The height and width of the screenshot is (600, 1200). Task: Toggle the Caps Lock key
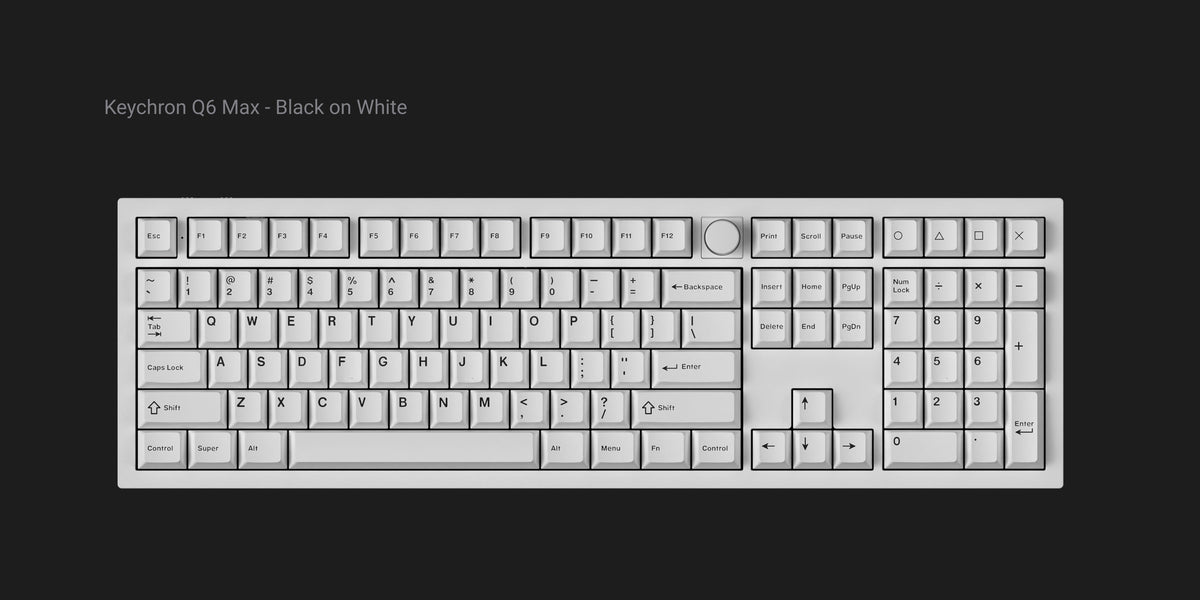click(170, 368)
